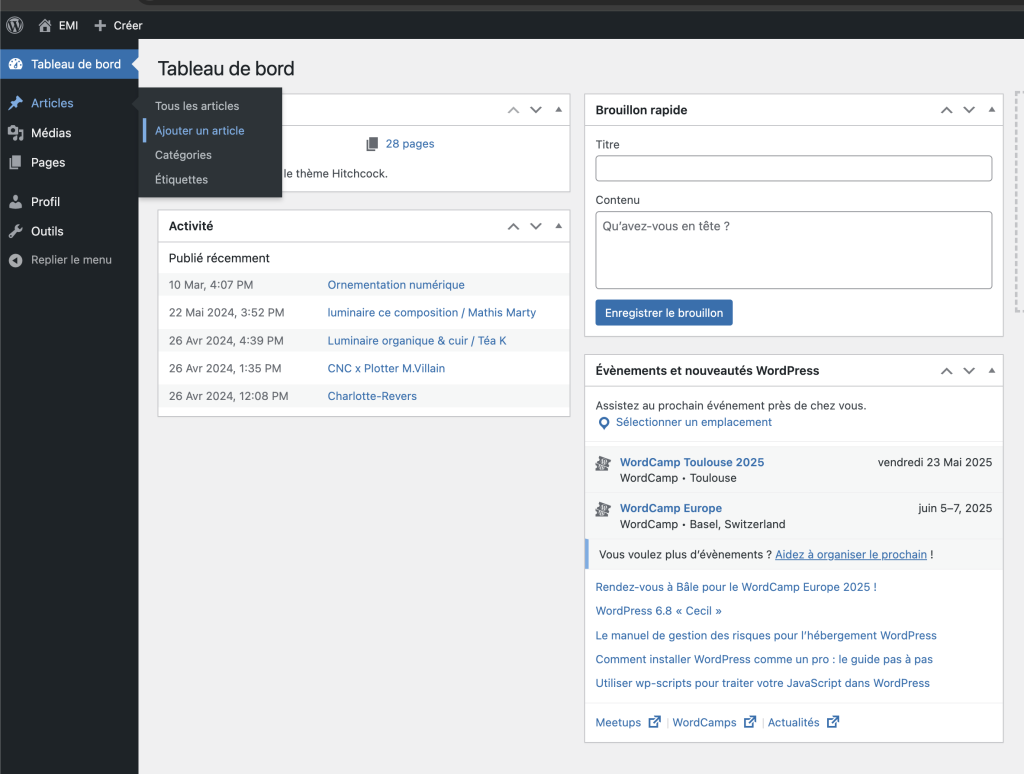The image size is (1024, 774).
Task: Click Créer in the admin bar
Action: click(127, 25)
